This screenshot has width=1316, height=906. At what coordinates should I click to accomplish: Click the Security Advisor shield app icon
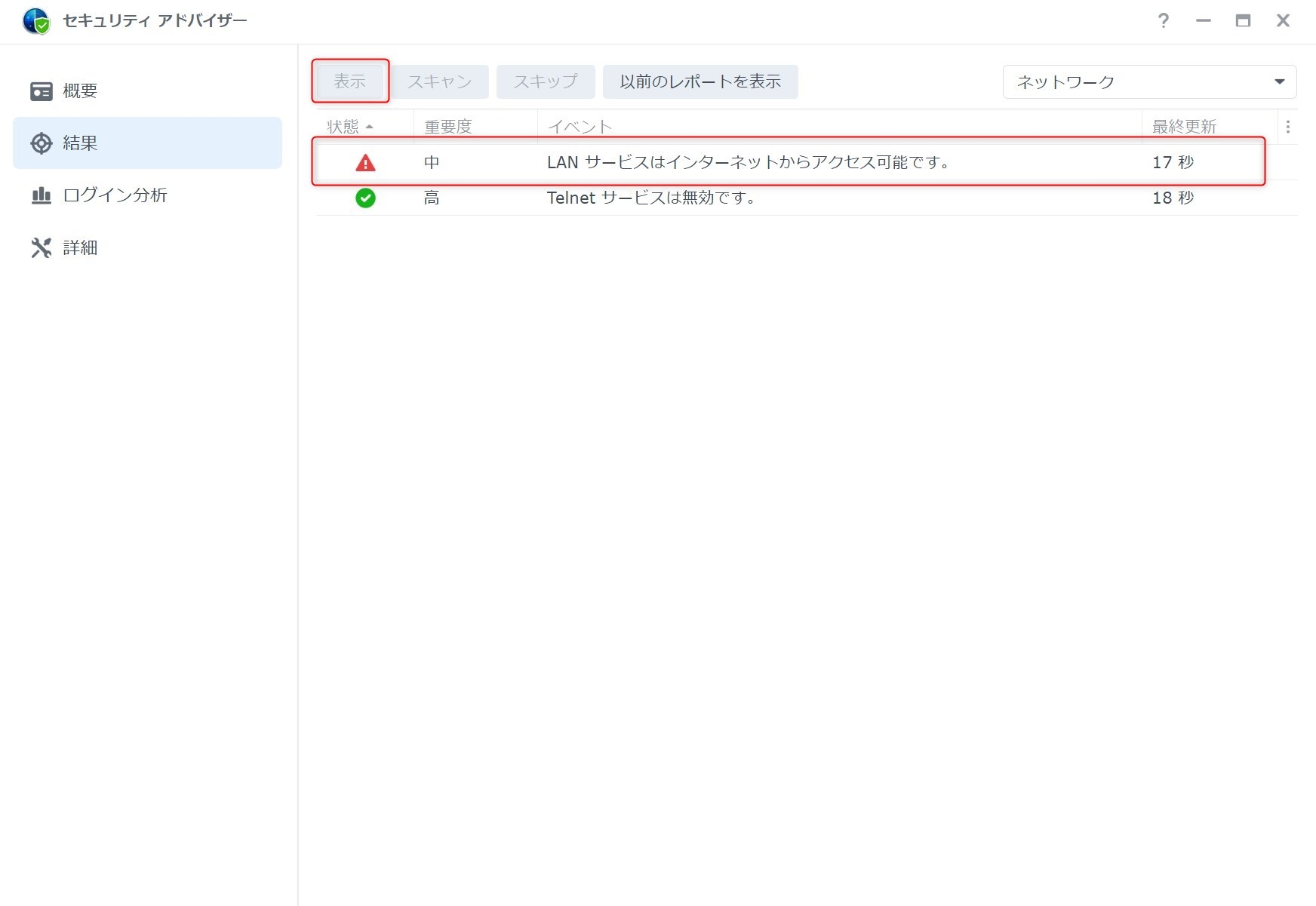(35, 21)
